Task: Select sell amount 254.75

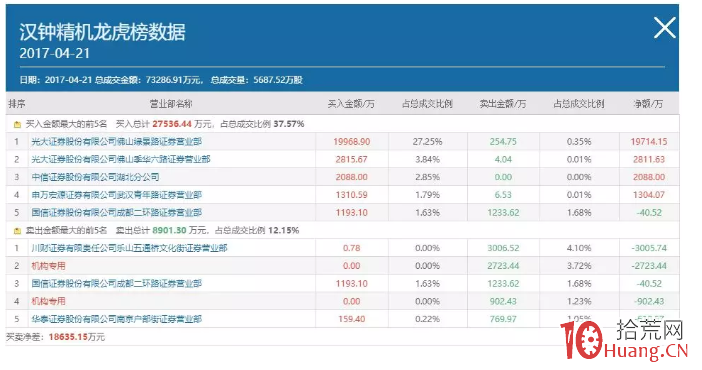Action: (503, 142)
